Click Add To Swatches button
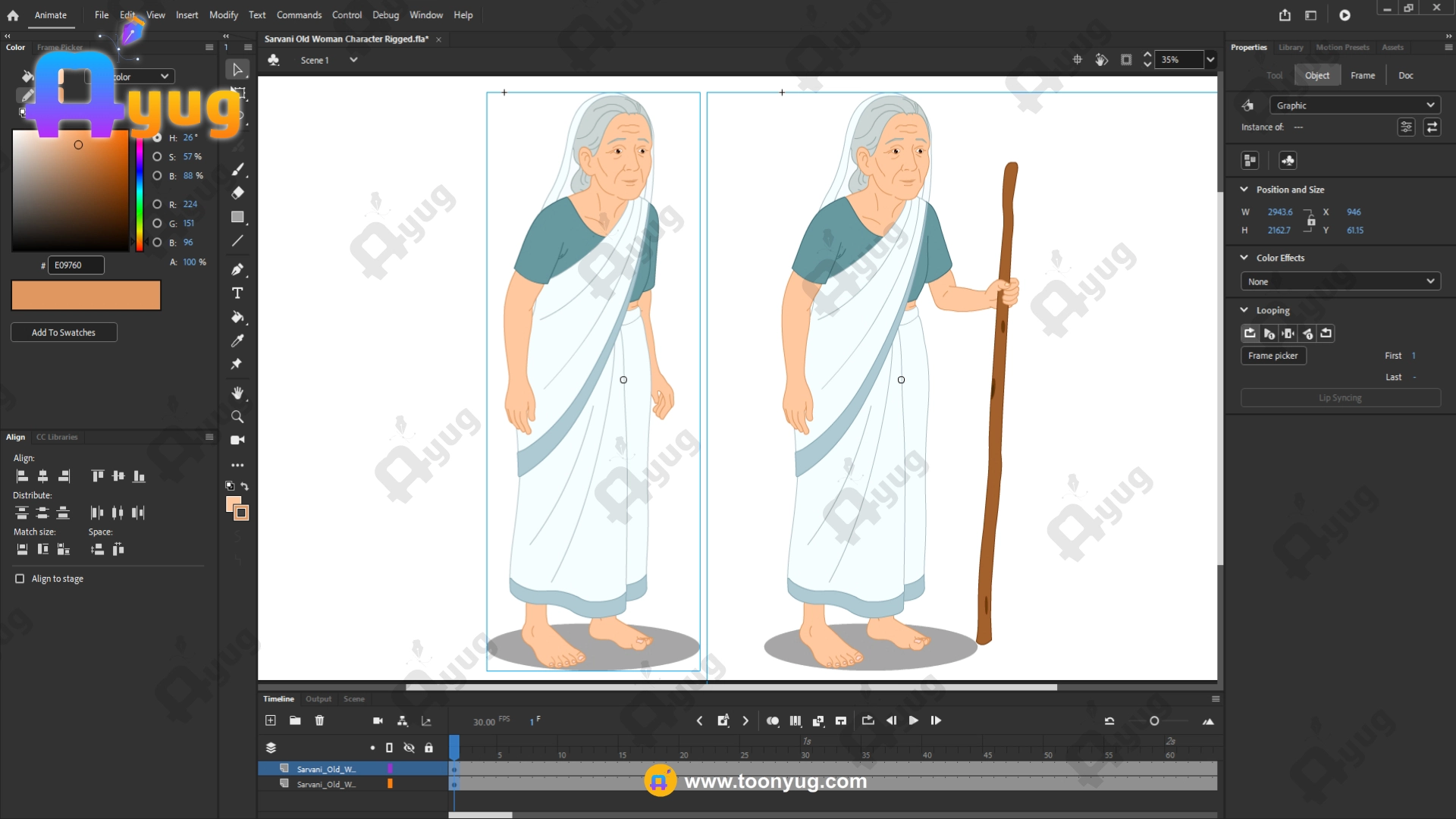Screen dimensions: 1456x819 coord(64,332)
